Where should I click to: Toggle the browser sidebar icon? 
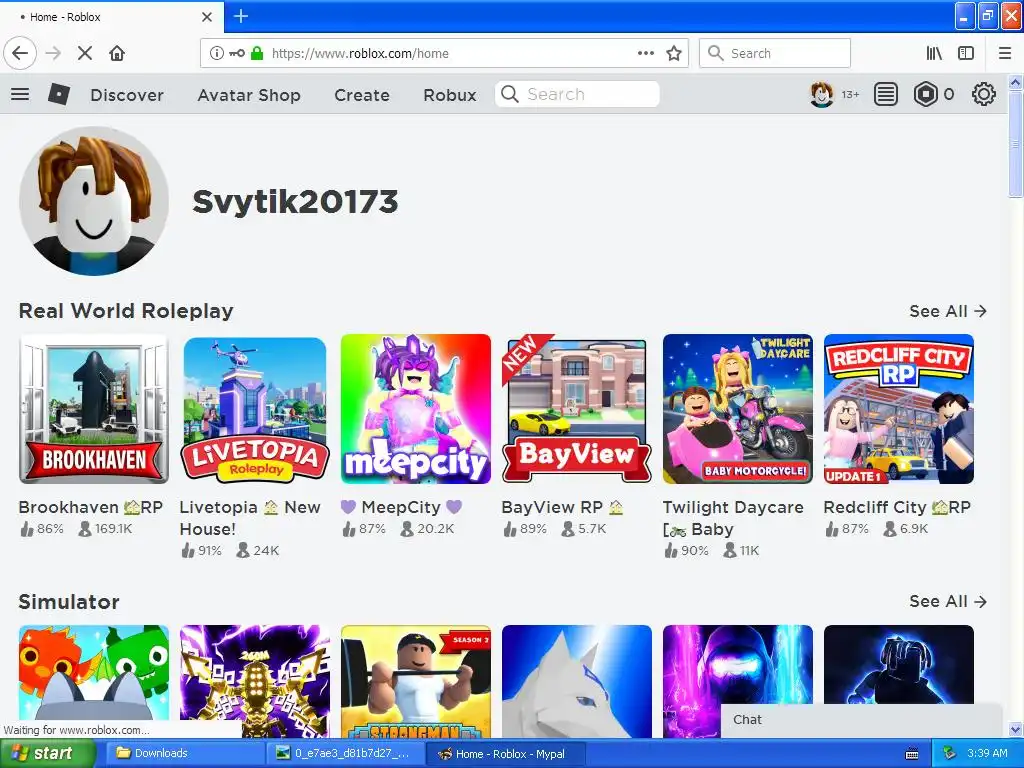pyautogui.click(x=966, y=53)
